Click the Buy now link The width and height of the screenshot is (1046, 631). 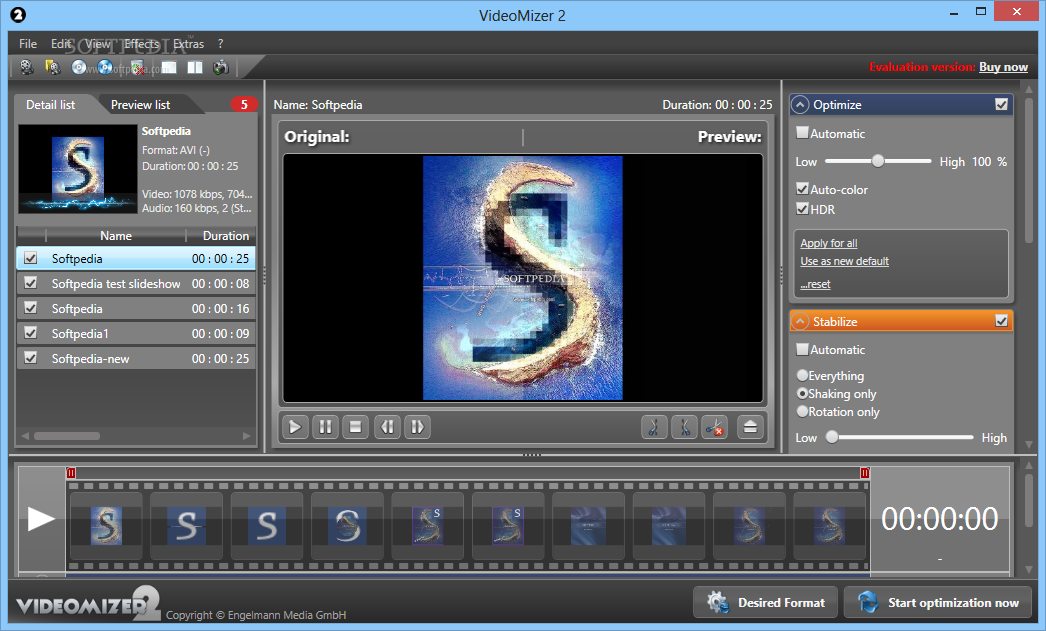pos(1003,67)
